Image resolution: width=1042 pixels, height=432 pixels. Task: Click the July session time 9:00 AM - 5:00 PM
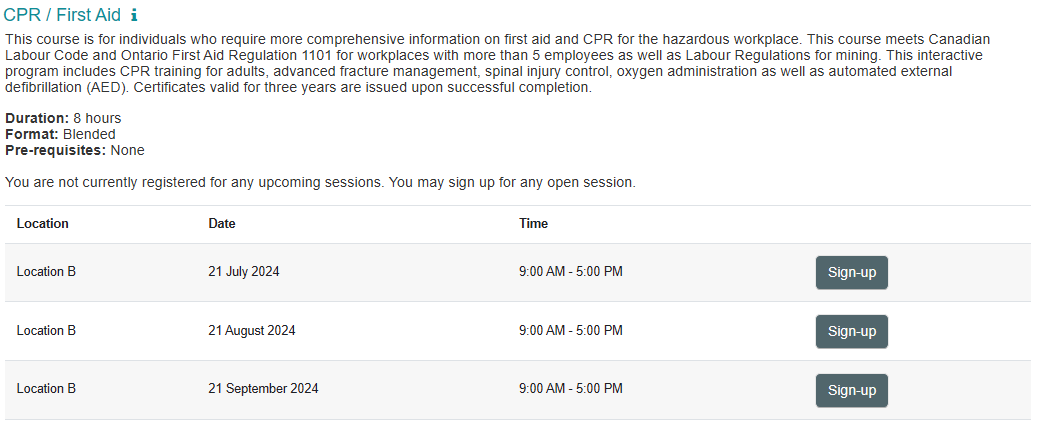tap(570, 272)
